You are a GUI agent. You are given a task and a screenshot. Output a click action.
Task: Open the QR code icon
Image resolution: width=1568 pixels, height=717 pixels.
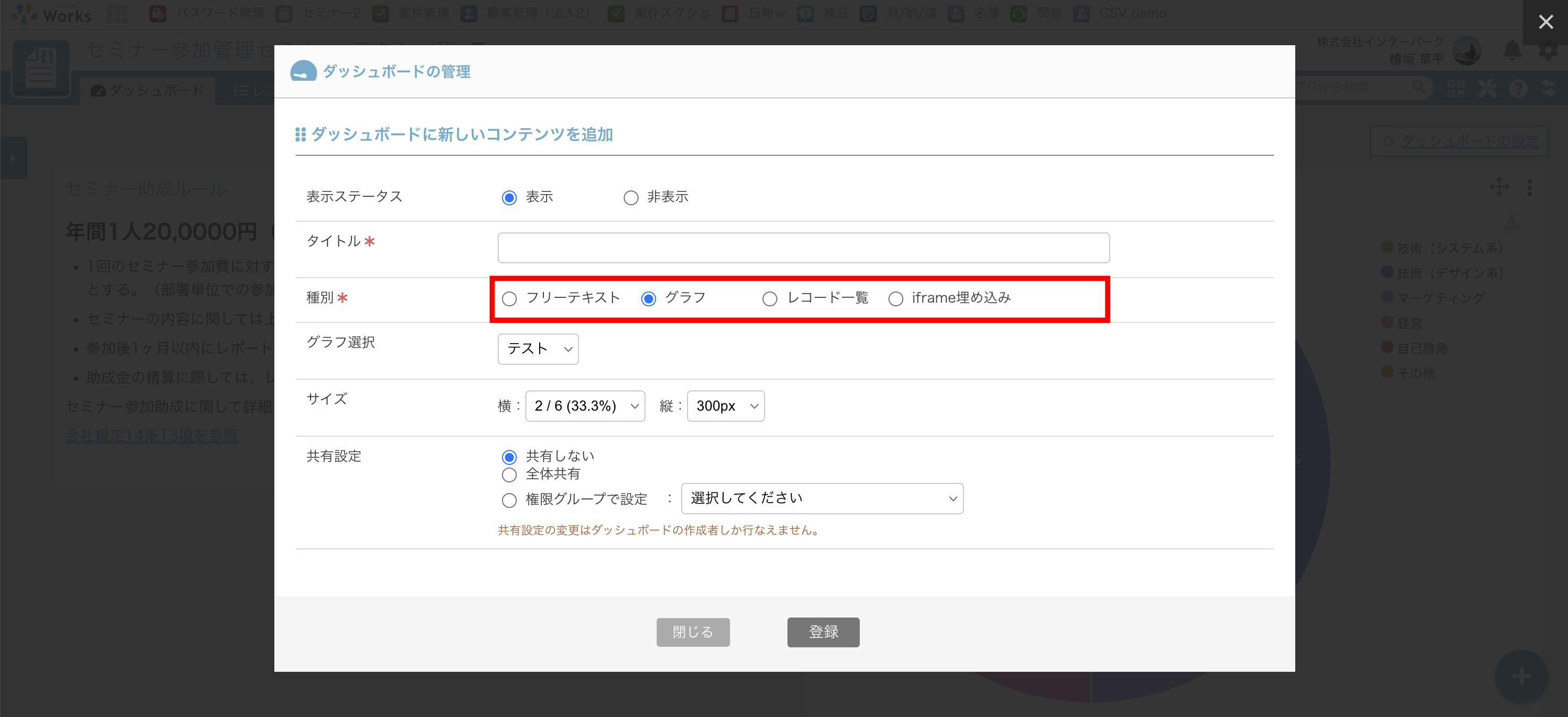pyautogui.click(x=1456, y=88)
